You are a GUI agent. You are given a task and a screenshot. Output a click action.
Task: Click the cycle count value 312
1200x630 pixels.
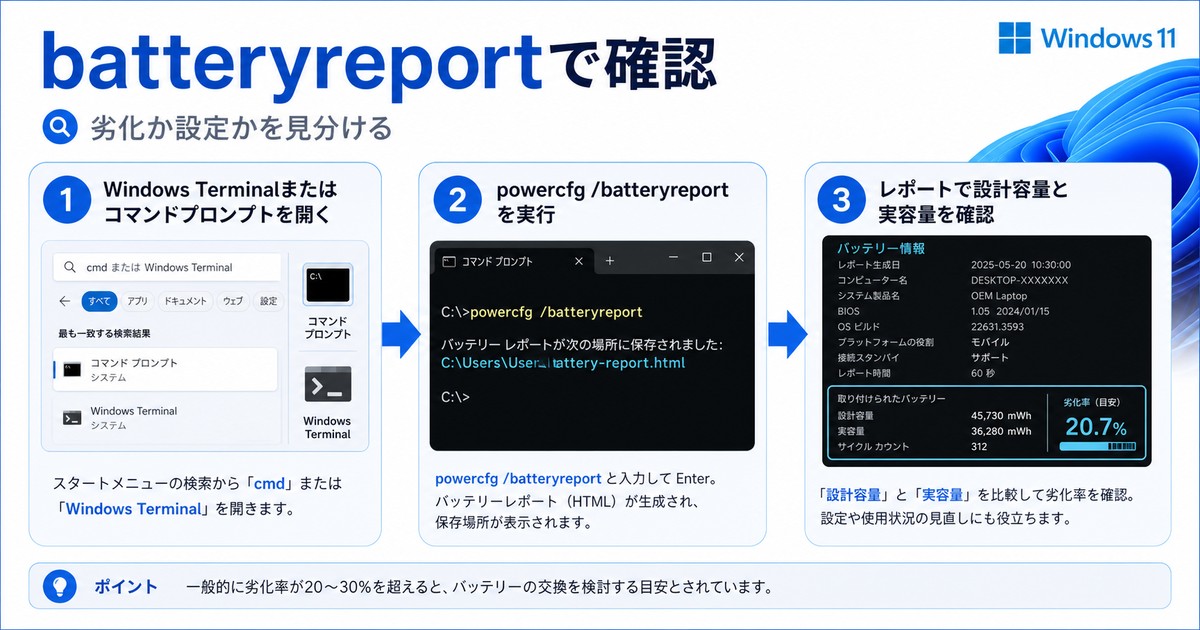(x=979, y=447)
